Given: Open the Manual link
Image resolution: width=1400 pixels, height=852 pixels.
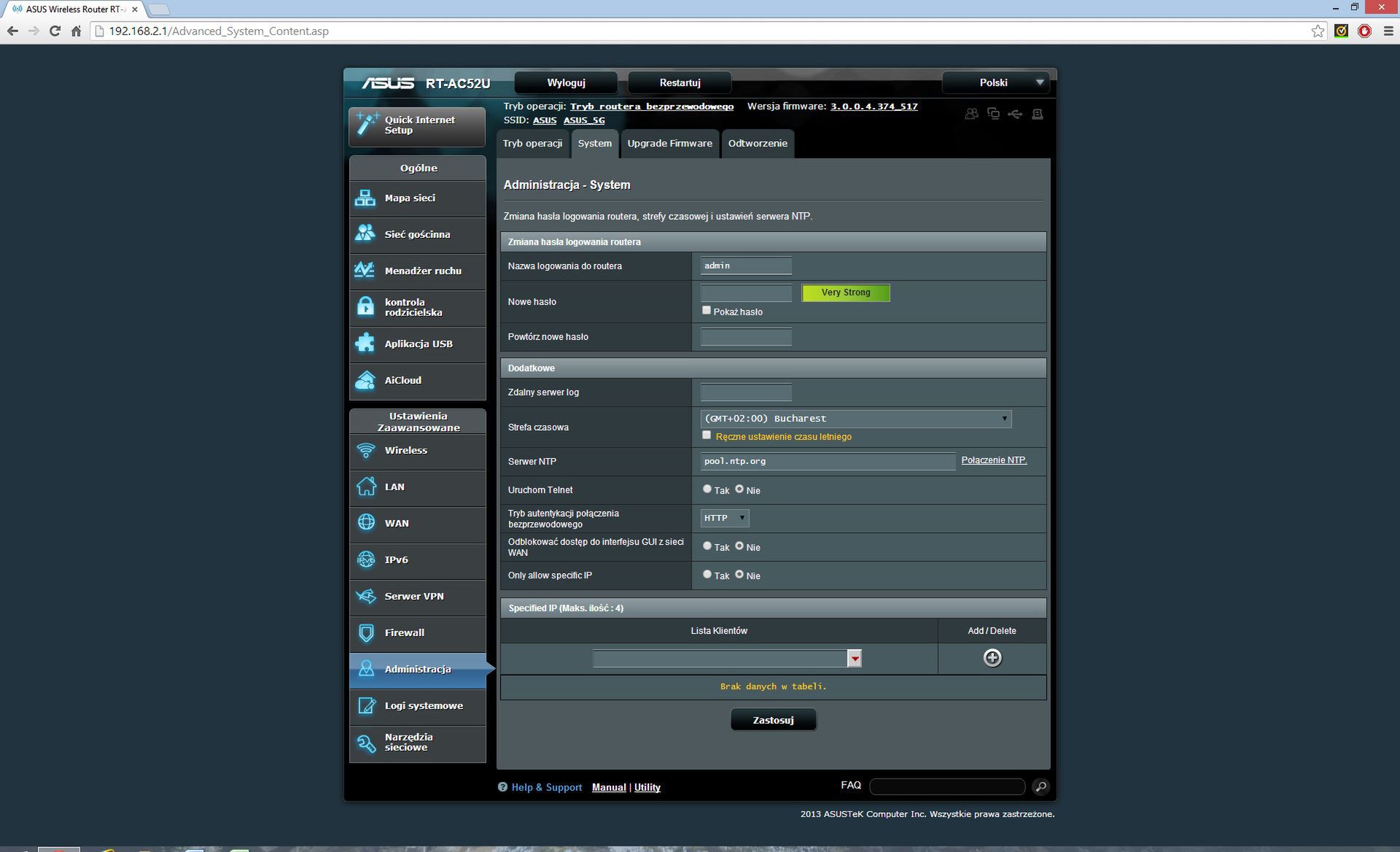Looking at the screenshot, I should tap(609, 788).
